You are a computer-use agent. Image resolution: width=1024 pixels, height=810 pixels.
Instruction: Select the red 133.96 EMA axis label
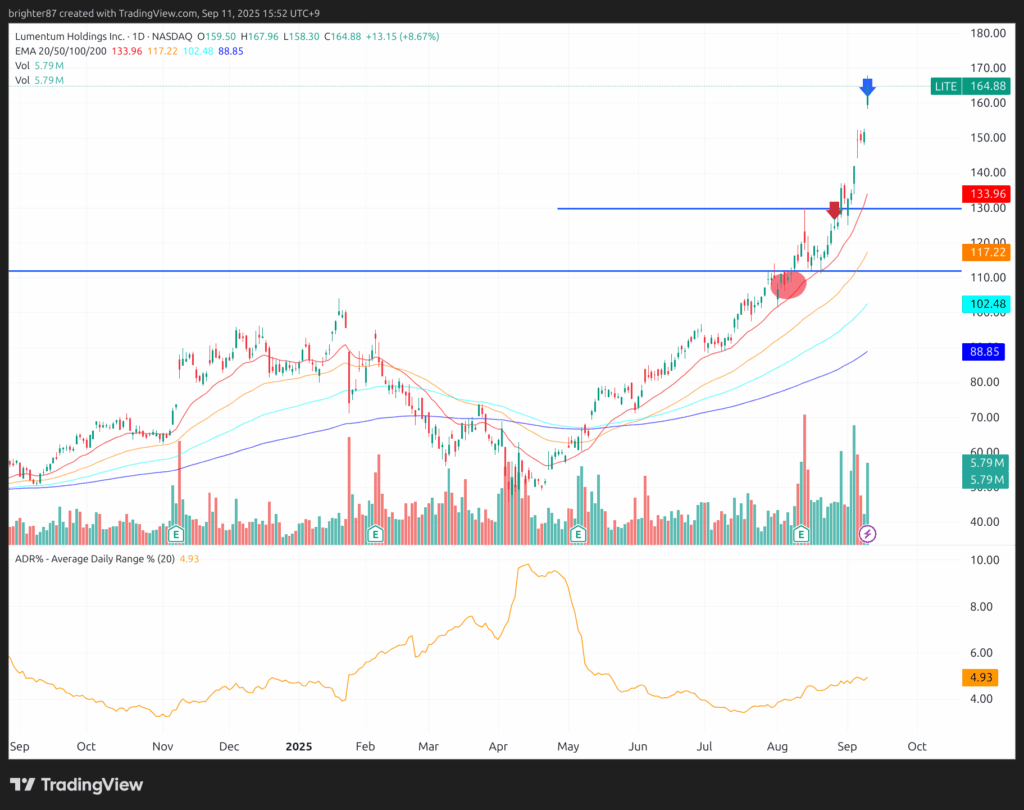(x=986, y=193)
